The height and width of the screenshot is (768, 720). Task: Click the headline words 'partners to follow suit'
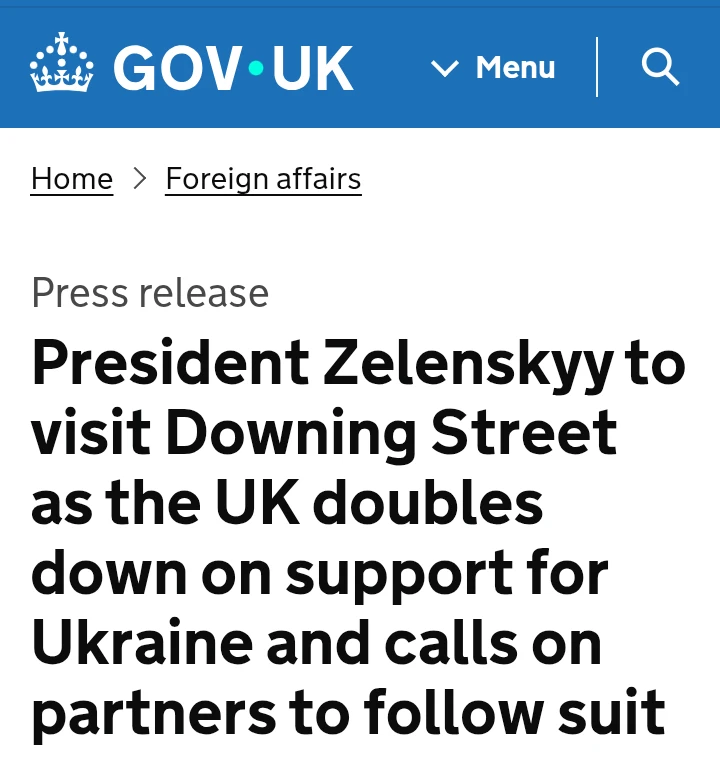point(348,713)
